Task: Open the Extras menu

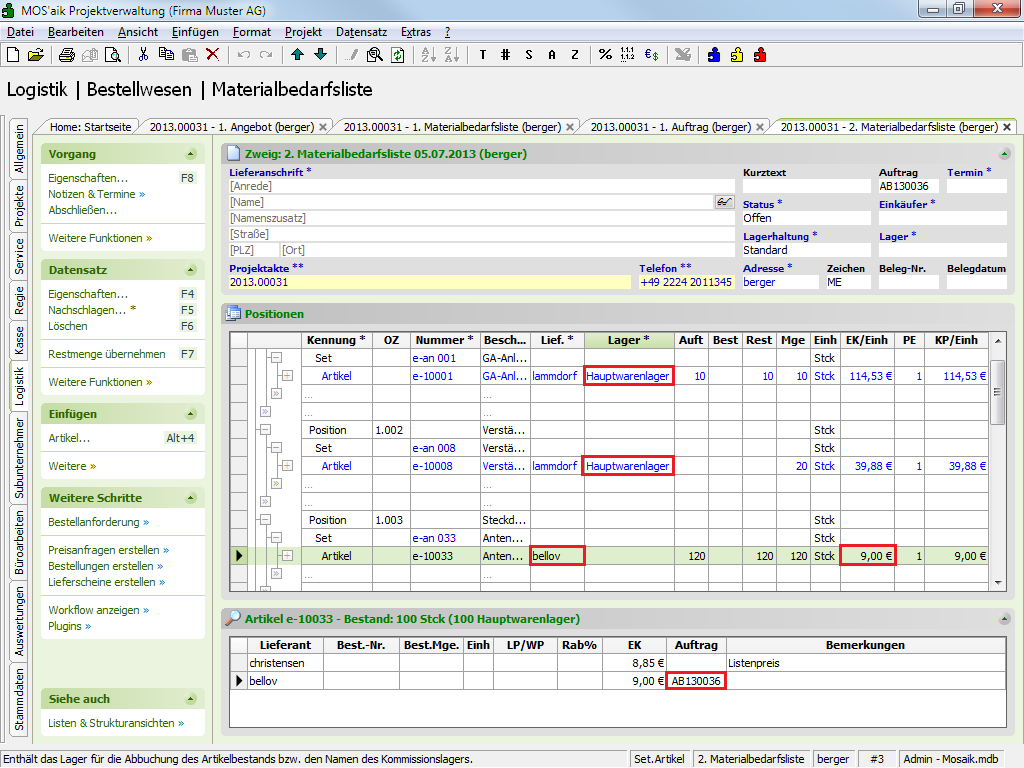Action: [416, 32]
